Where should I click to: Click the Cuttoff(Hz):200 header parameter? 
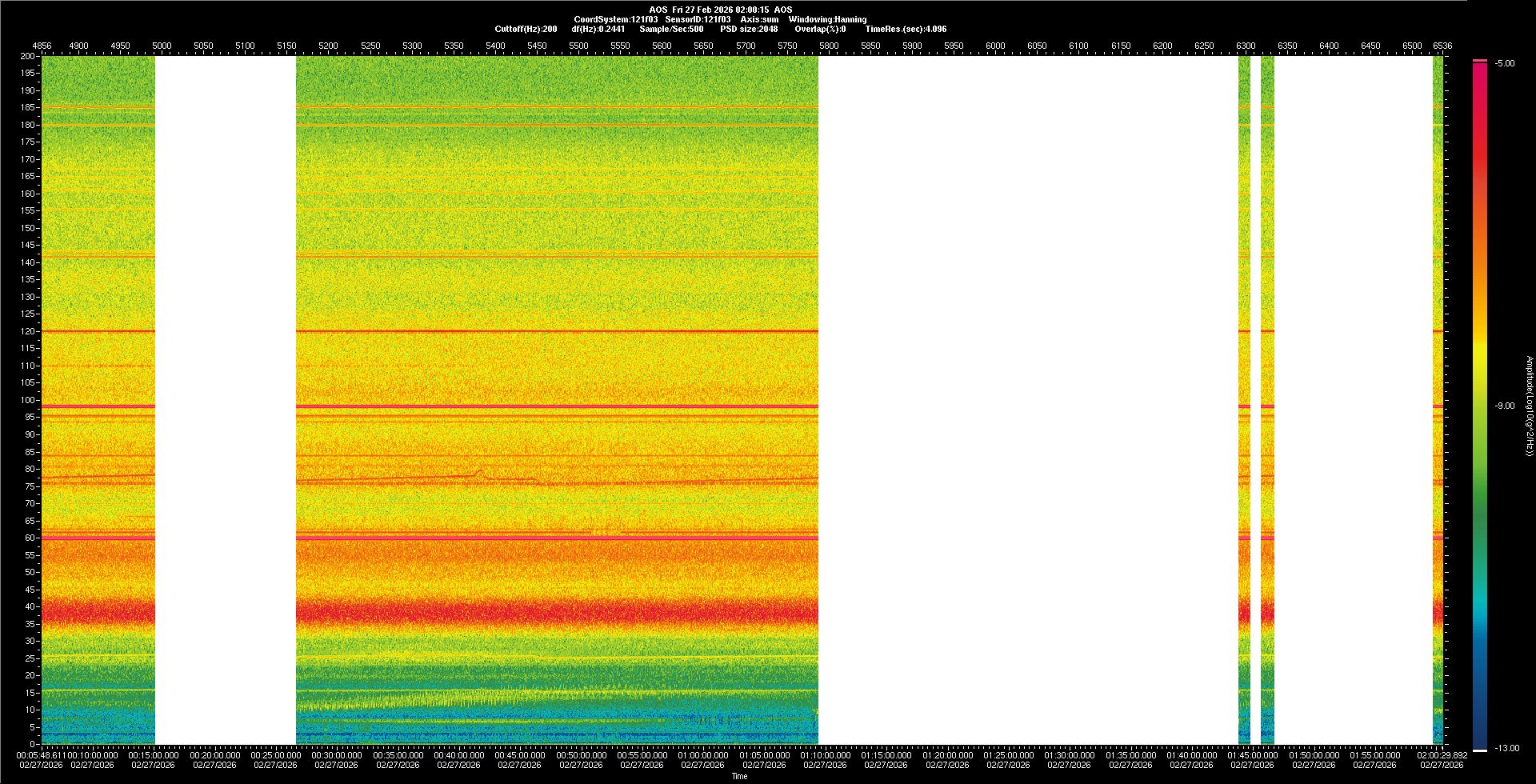526,29
